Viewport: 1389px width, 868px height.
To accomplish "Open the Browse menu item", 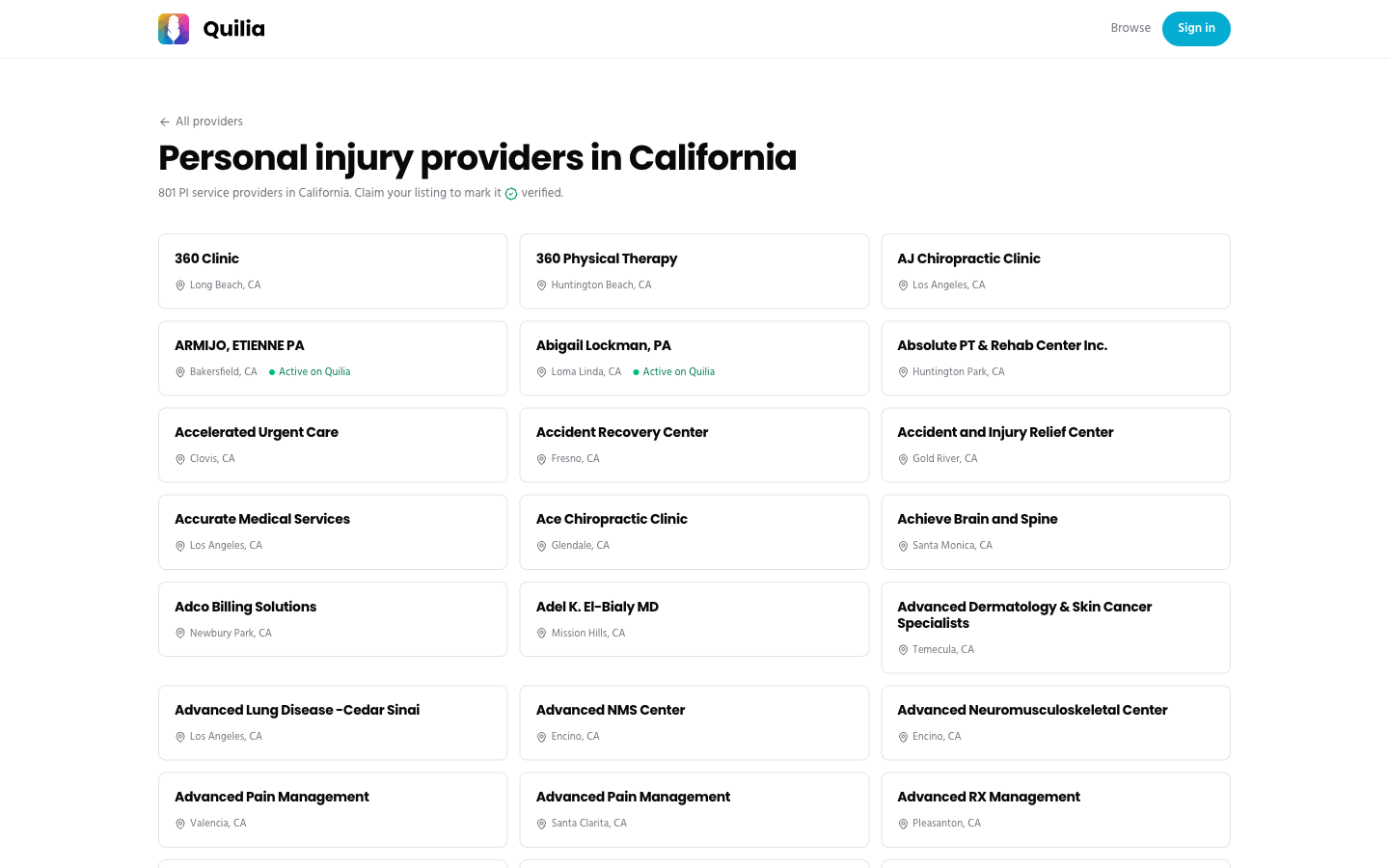I will pos(1130,29).
